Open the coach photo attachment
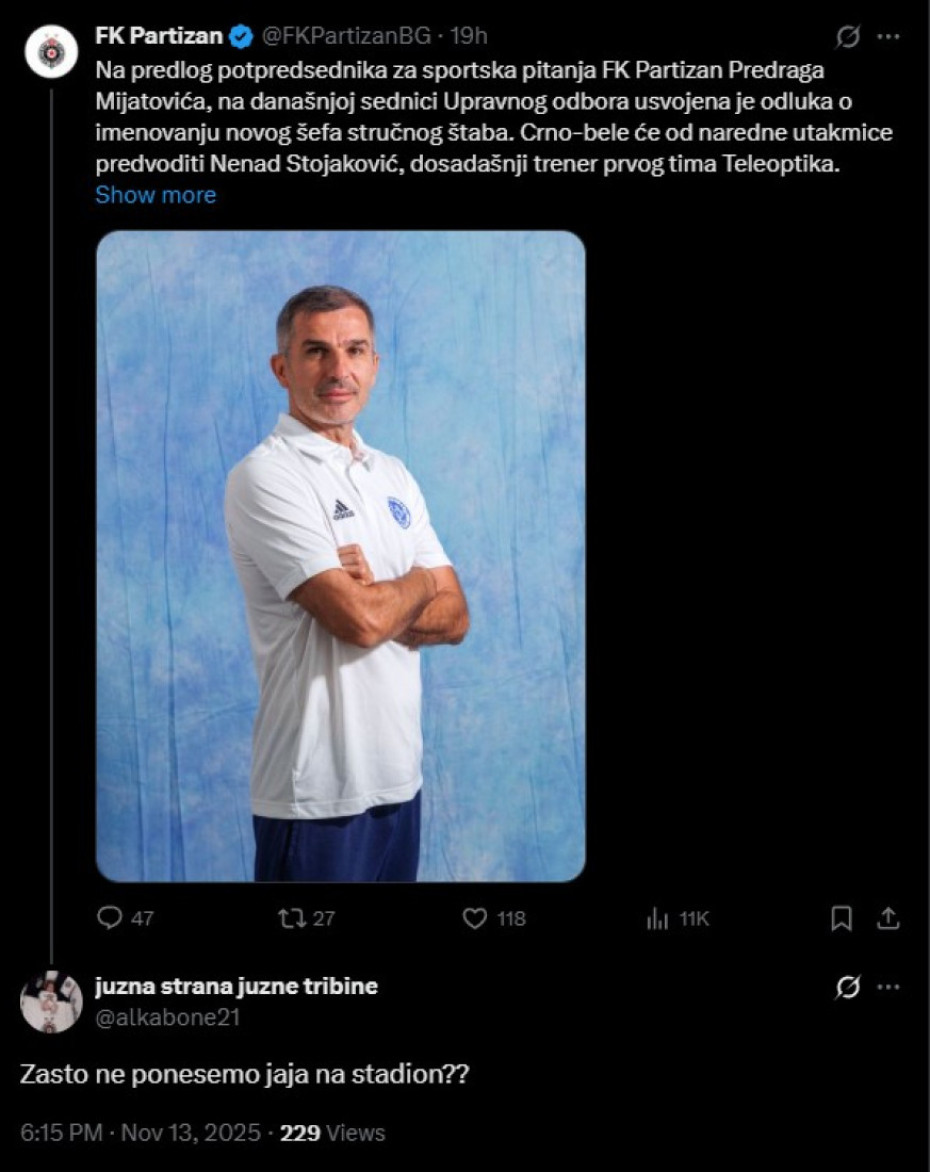Image resolution: width=930 pixels, height=1172 pixels. point(341,556)
